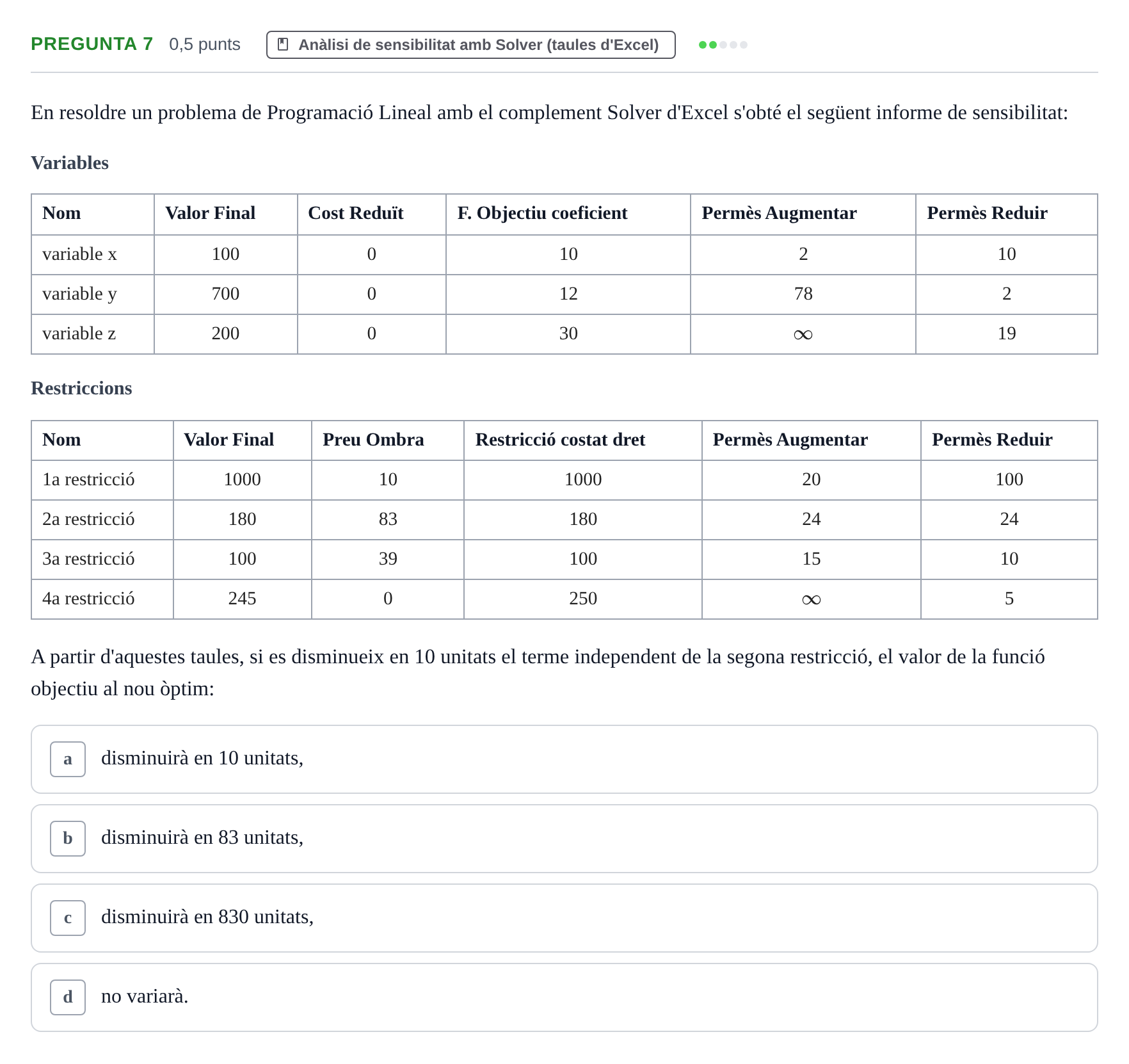Click the '4a restricció' row label
The height and width of the screenshot is (1064, 1129).
88,599
